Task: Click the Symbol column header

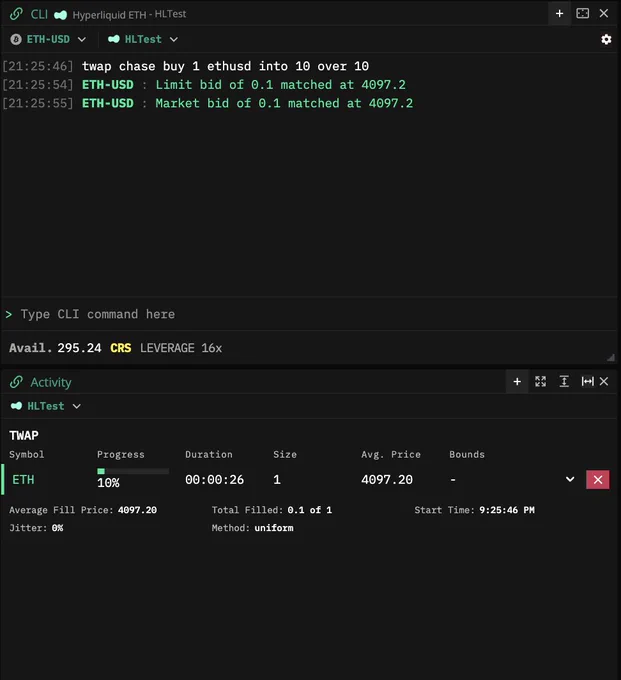Action: point(26,454)
